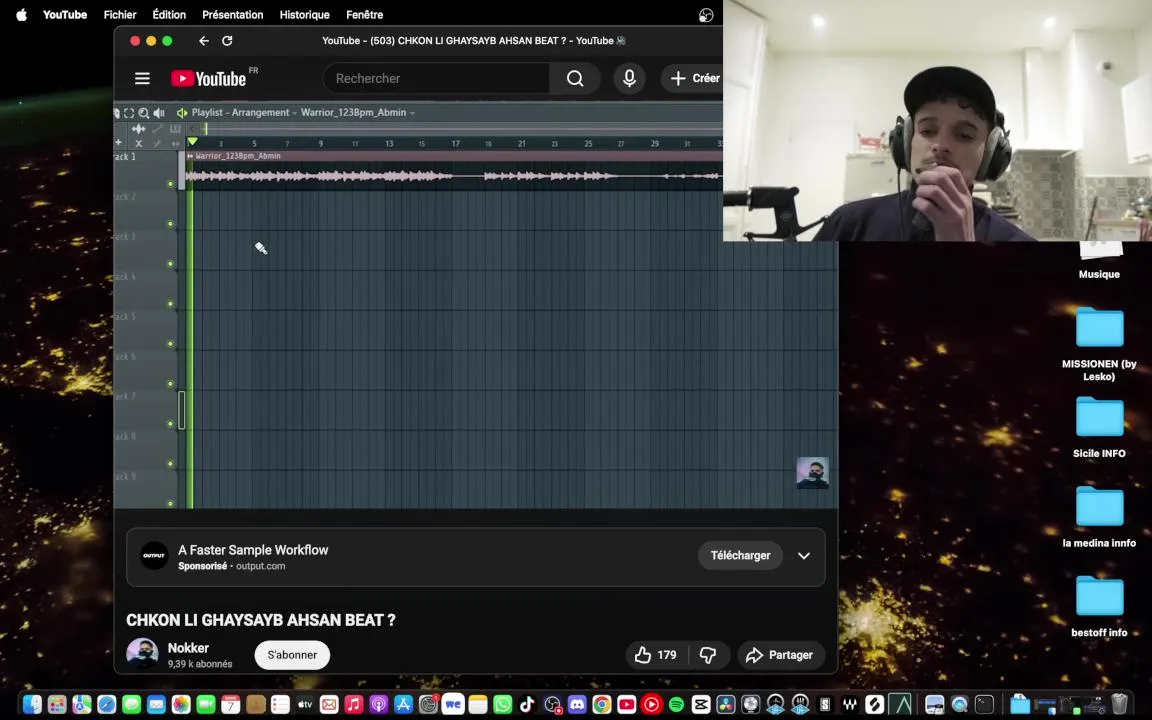1152x720 pixels.
Task: Start voice search with the microphone icon
Action: (630, 78)
